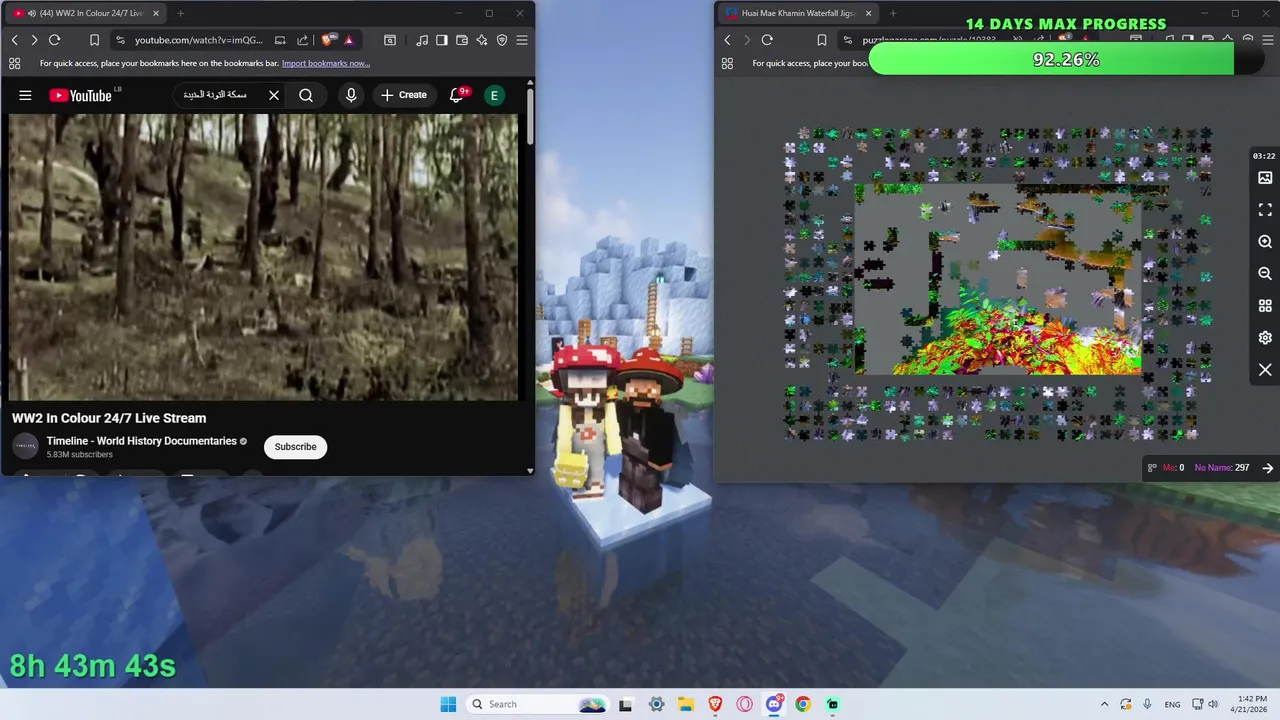
Task: Arrange puzzle pieces with grid icon
Action: point(1265,306)
